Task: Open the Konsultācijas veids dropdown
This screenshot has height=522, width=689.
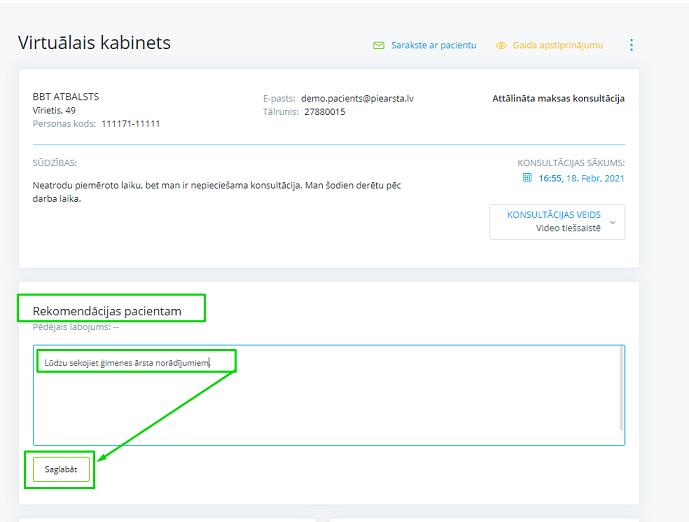Action: (x=556, y=221)
